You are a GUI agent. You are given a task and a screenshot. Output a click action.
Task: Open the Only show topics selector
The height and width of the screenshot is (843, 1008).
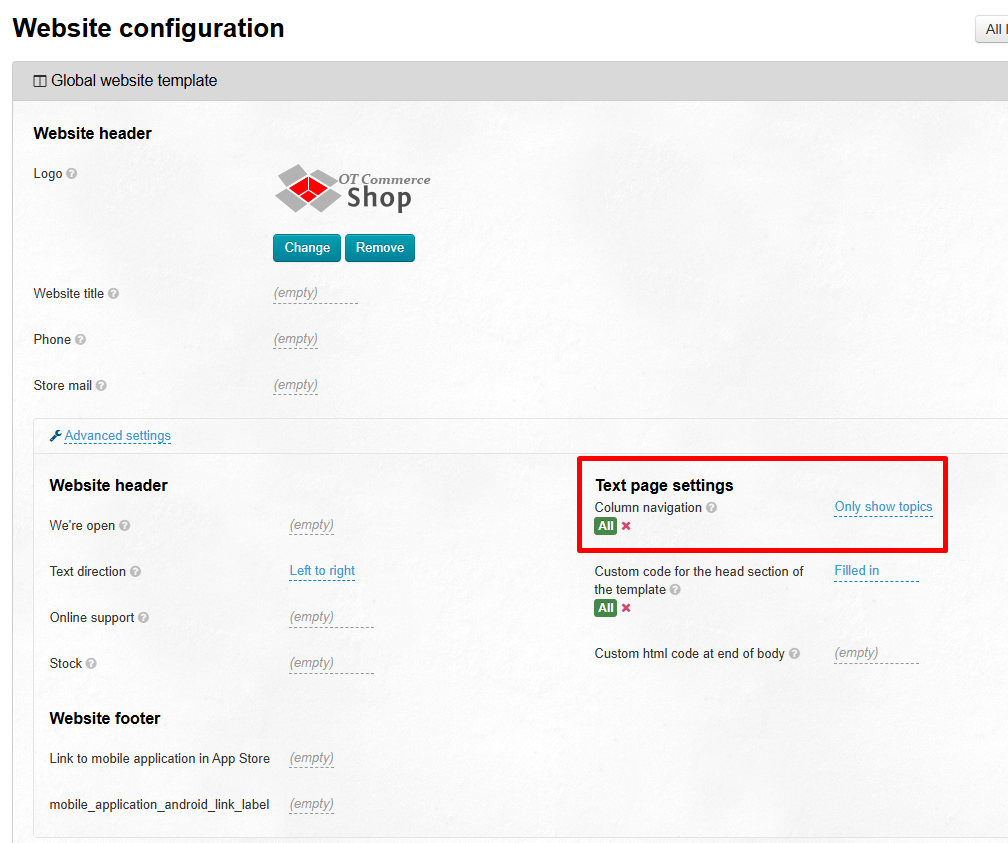pyautogui.click(x=883, y=507)
